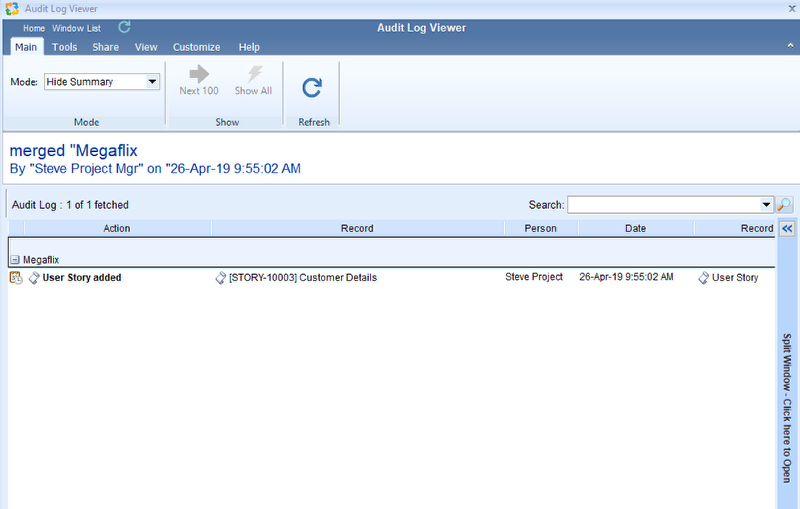Open the Help ribbon tab
The image size is (800, 509).
pos(249,47)
